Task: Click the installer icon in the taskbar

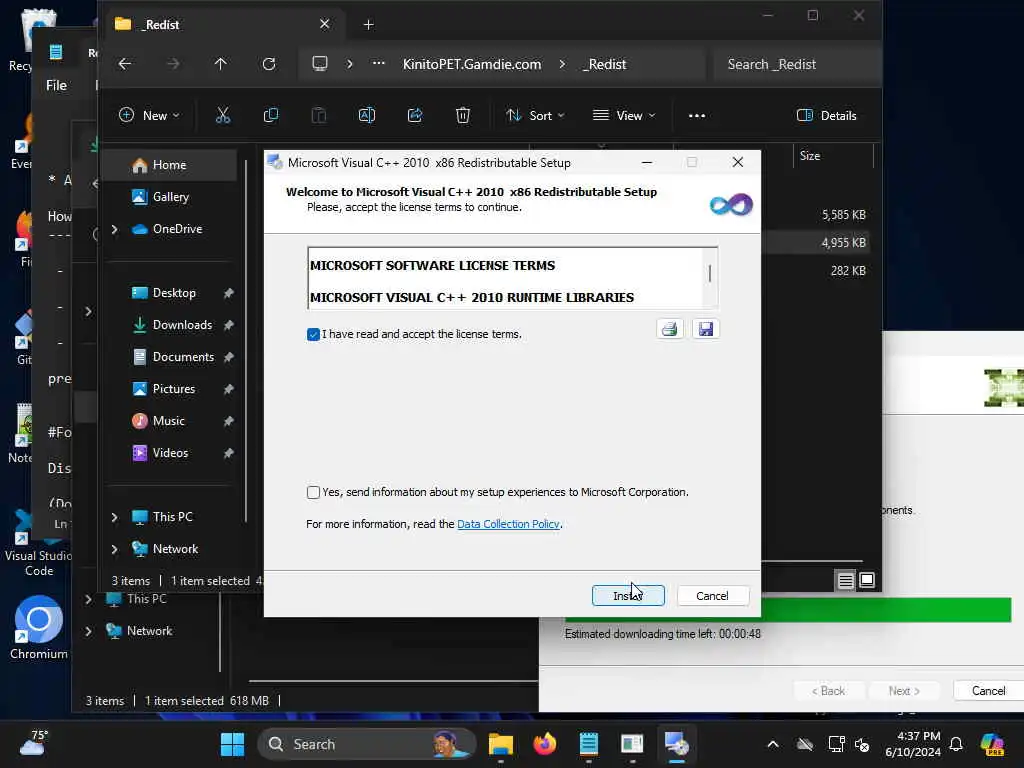Action: [677, 744]
